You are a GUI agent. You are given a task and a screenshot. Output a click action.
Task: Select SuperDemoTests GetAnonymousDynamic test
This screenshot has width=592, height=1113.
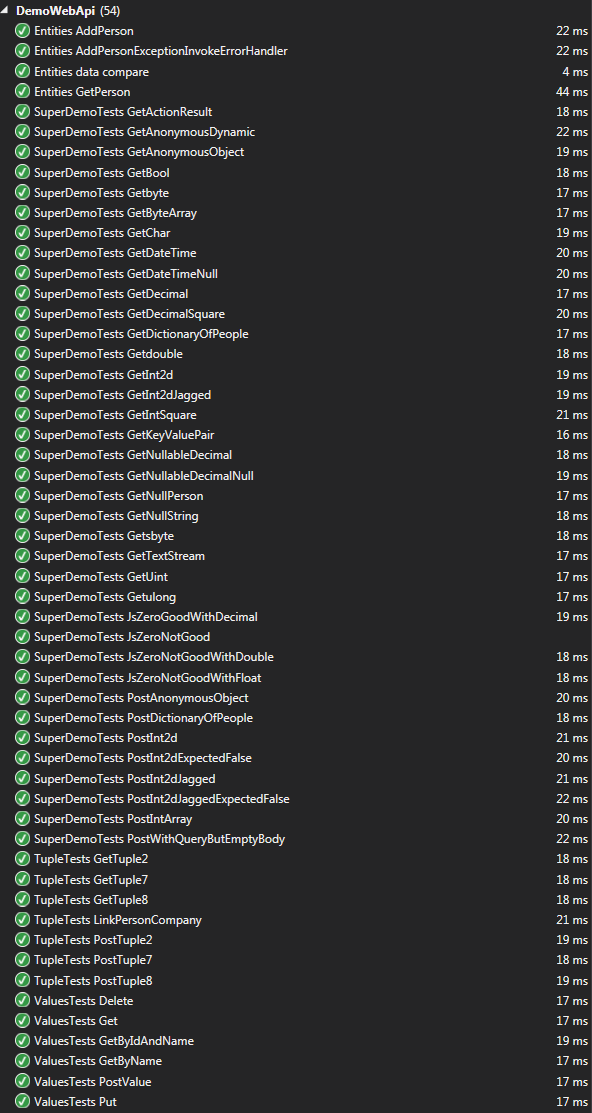point(296,132)
